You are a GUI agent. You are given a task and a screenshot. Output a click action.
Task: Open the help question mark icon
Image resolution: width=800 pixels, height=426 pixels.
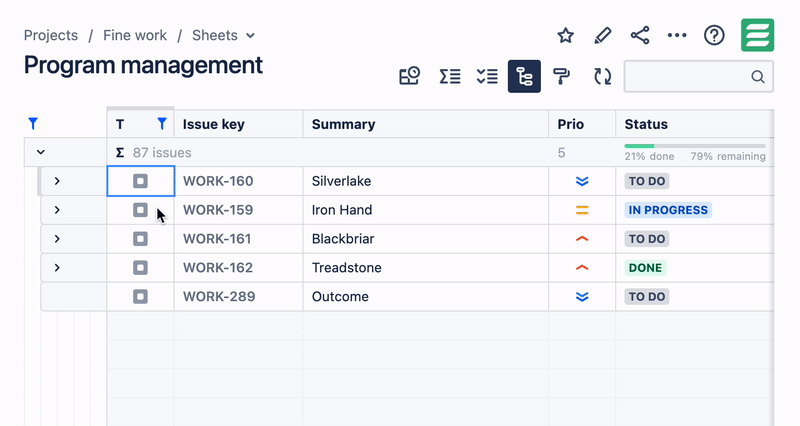[x=714, y=35]
